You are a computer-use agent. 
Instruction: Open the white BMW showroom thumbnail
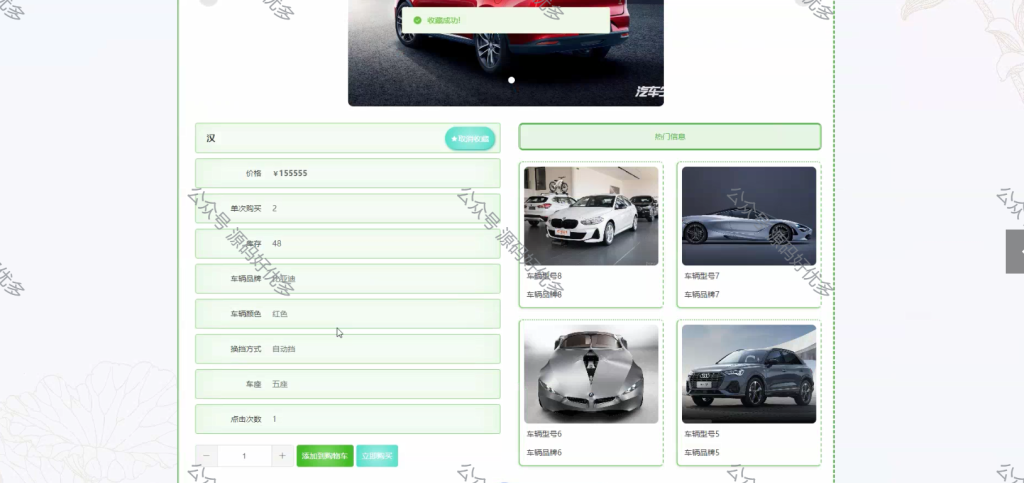pyautogui.click(x=591, y=216)
